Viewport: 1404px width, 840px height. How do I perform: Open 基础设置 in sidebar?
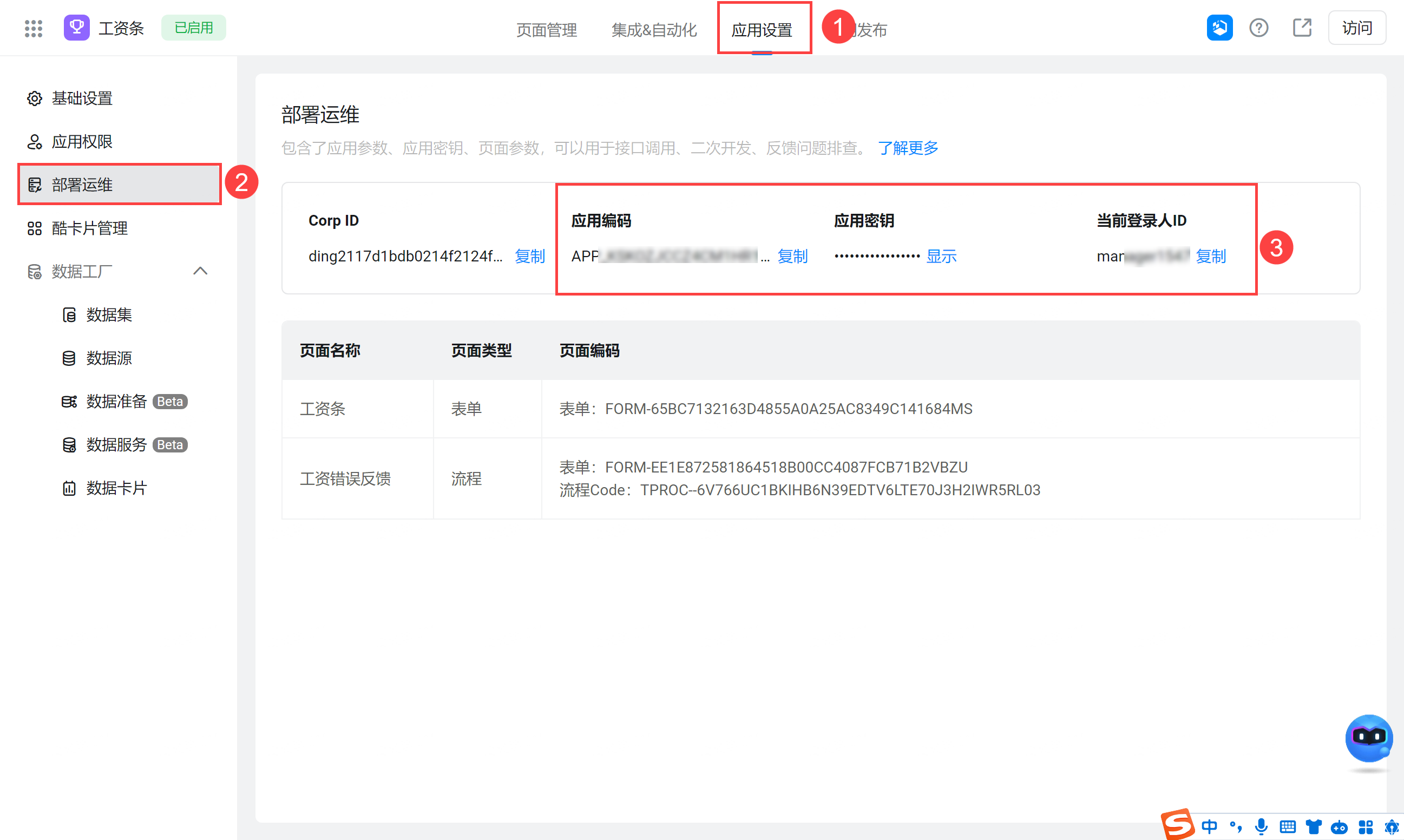[x=82, y=99]
